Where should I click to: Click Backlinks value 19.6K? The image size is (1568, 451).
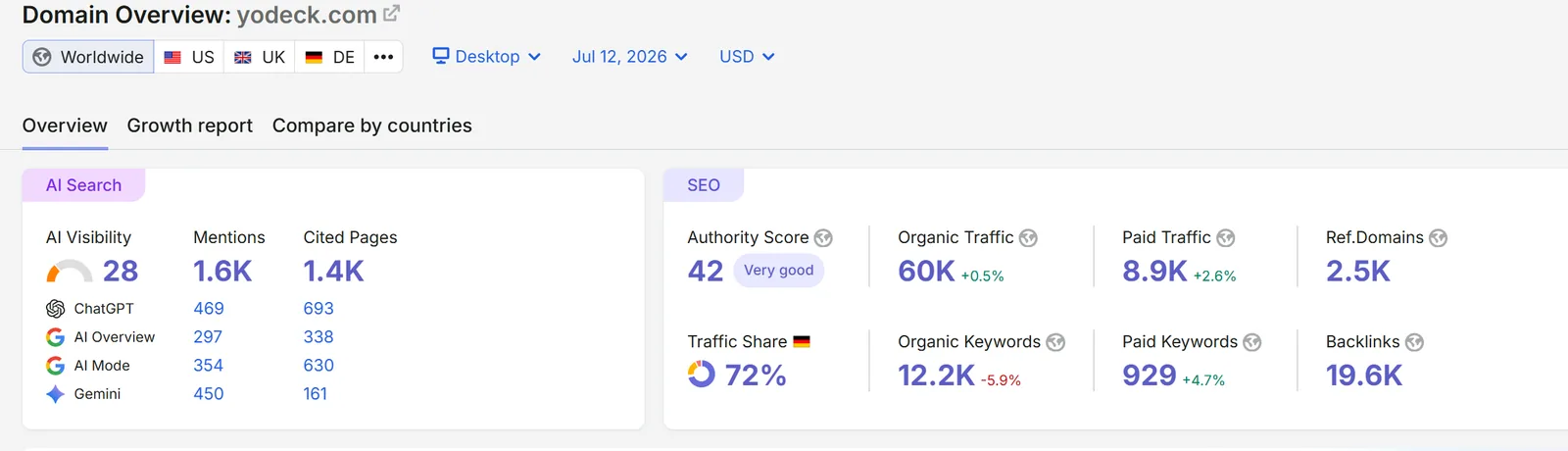(x=1364, y=376)
